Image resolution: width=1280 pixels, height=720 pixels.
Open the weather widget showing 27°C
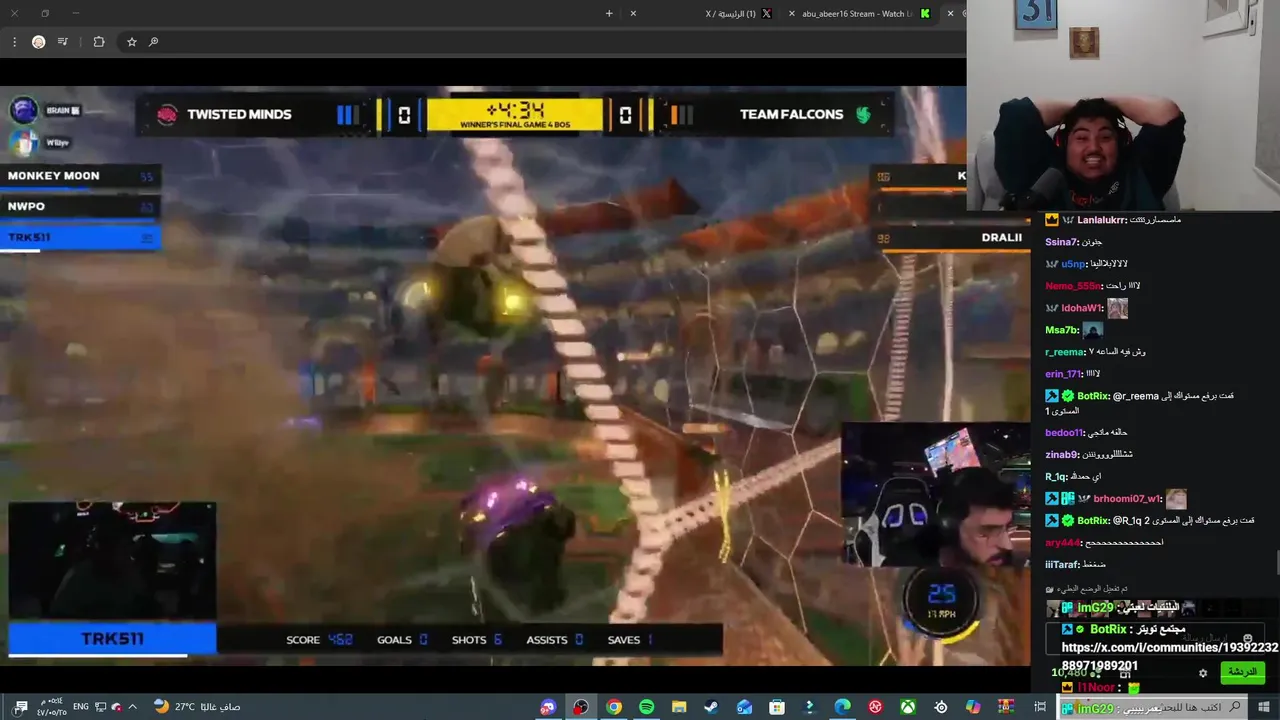196,707
